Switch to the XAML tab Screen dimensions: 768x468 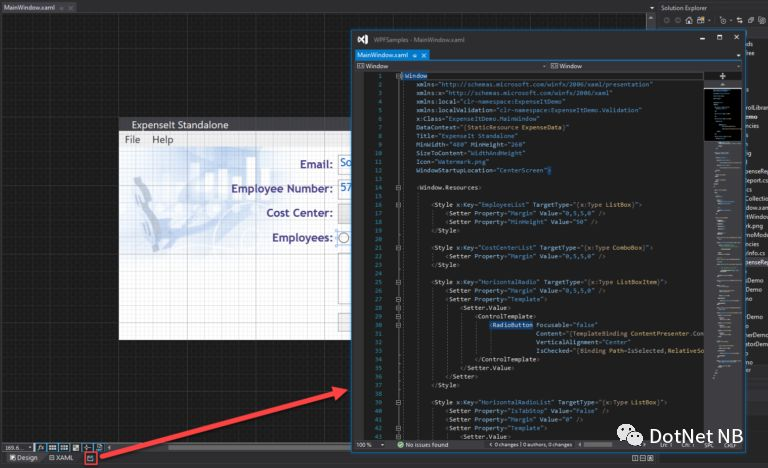(61, 458)
